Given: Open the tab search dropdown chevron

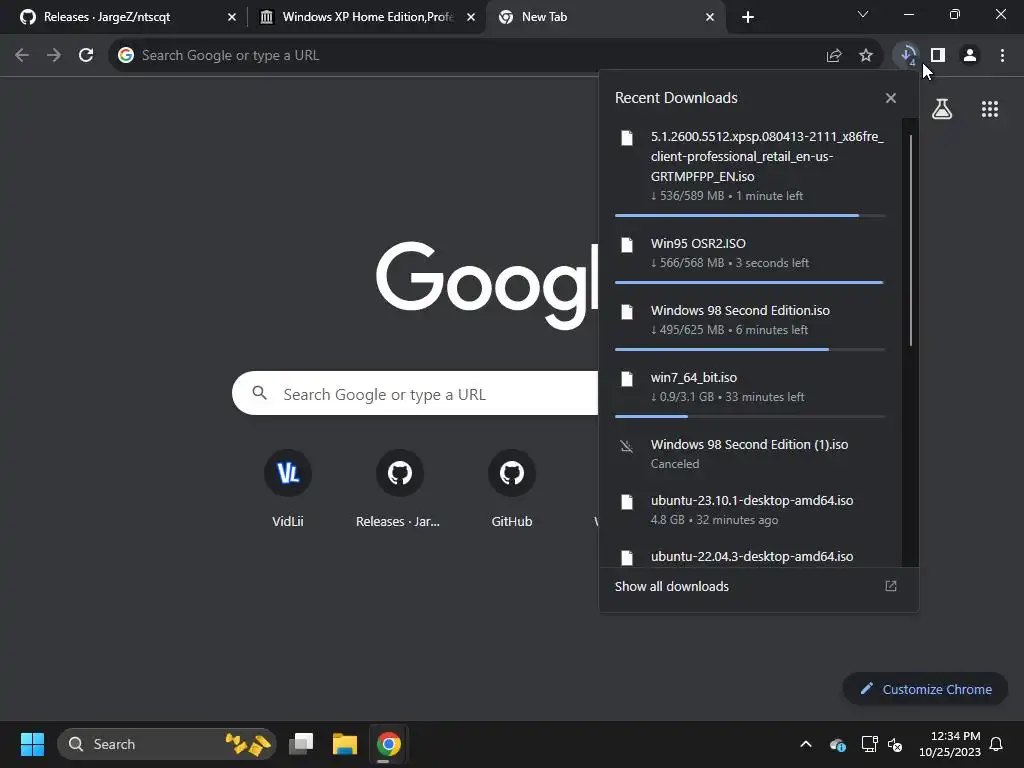Looking at the screenshot, I should point(863,14).
